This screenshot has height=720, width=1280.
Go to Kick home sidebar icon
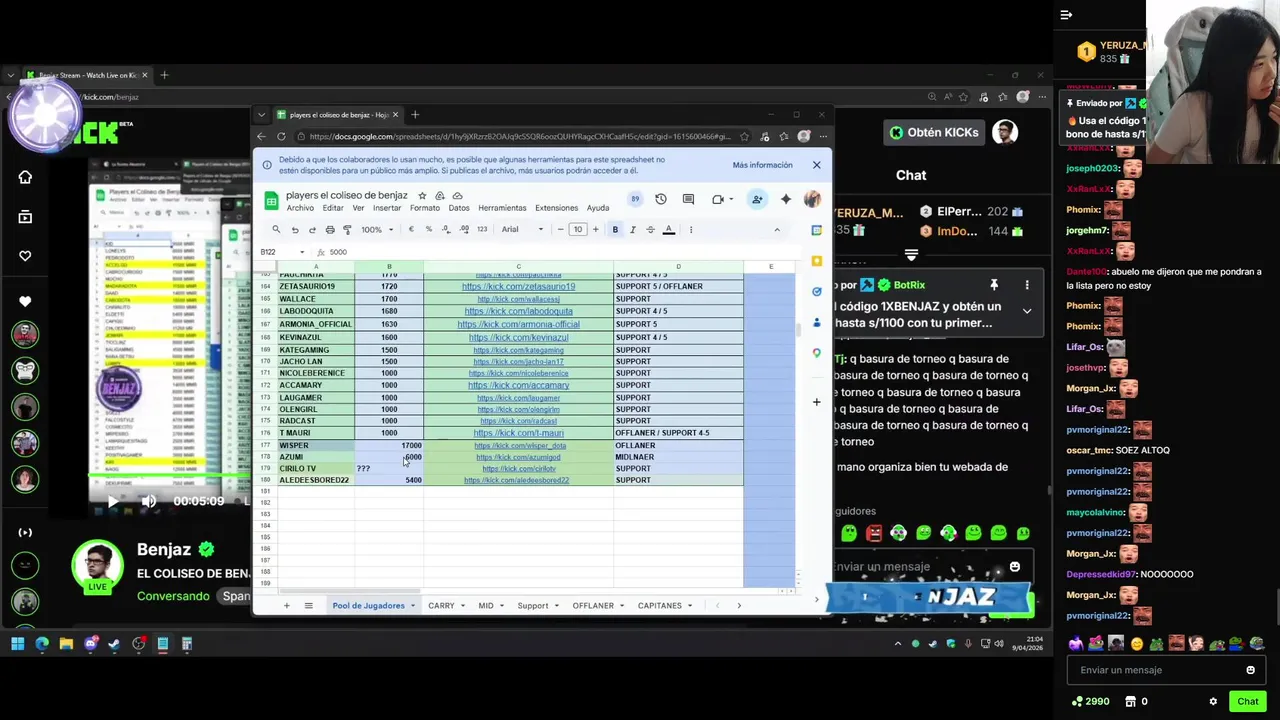(x=25, y=177)
